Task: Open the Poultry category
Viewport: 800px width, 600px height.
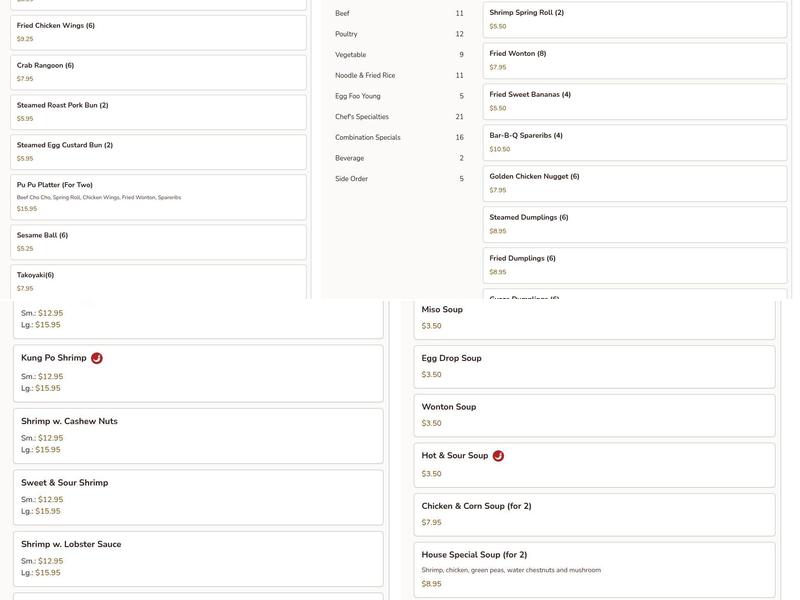Action: (398, 34)
